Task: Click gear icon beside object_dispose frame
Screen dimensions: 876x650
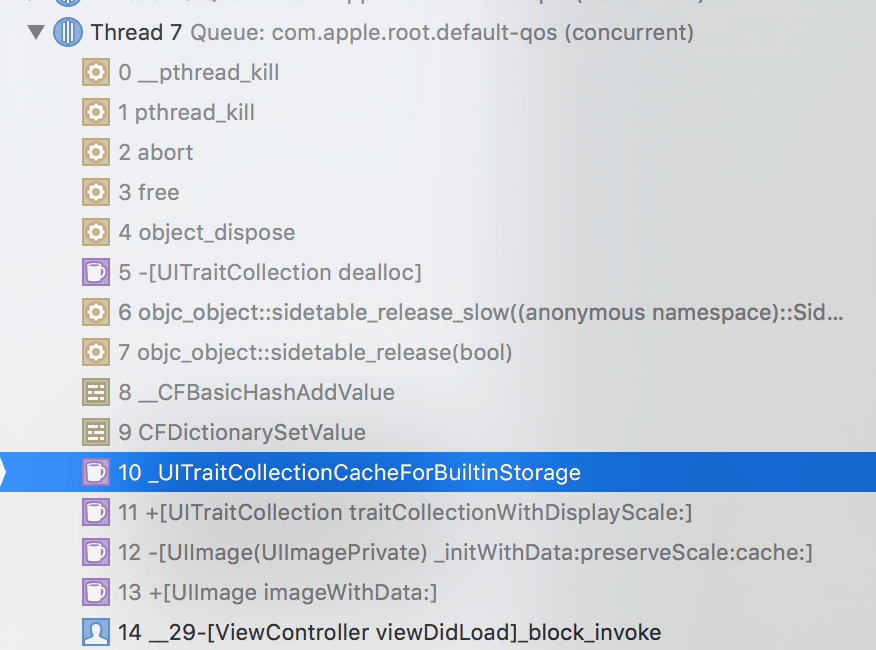Action: point(95,232)
